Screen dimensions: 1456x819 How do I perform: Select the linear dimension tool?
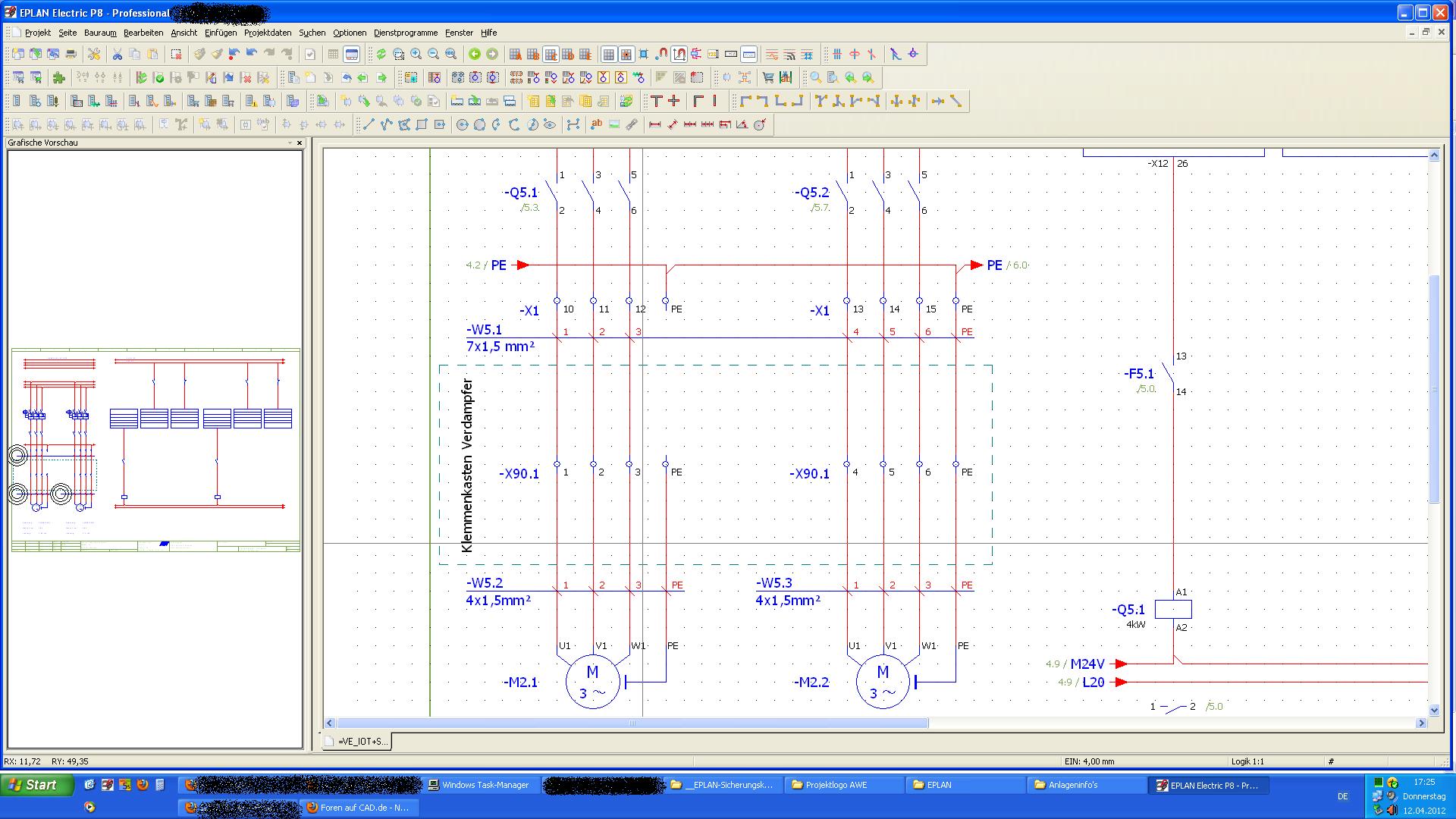point(655,124)
